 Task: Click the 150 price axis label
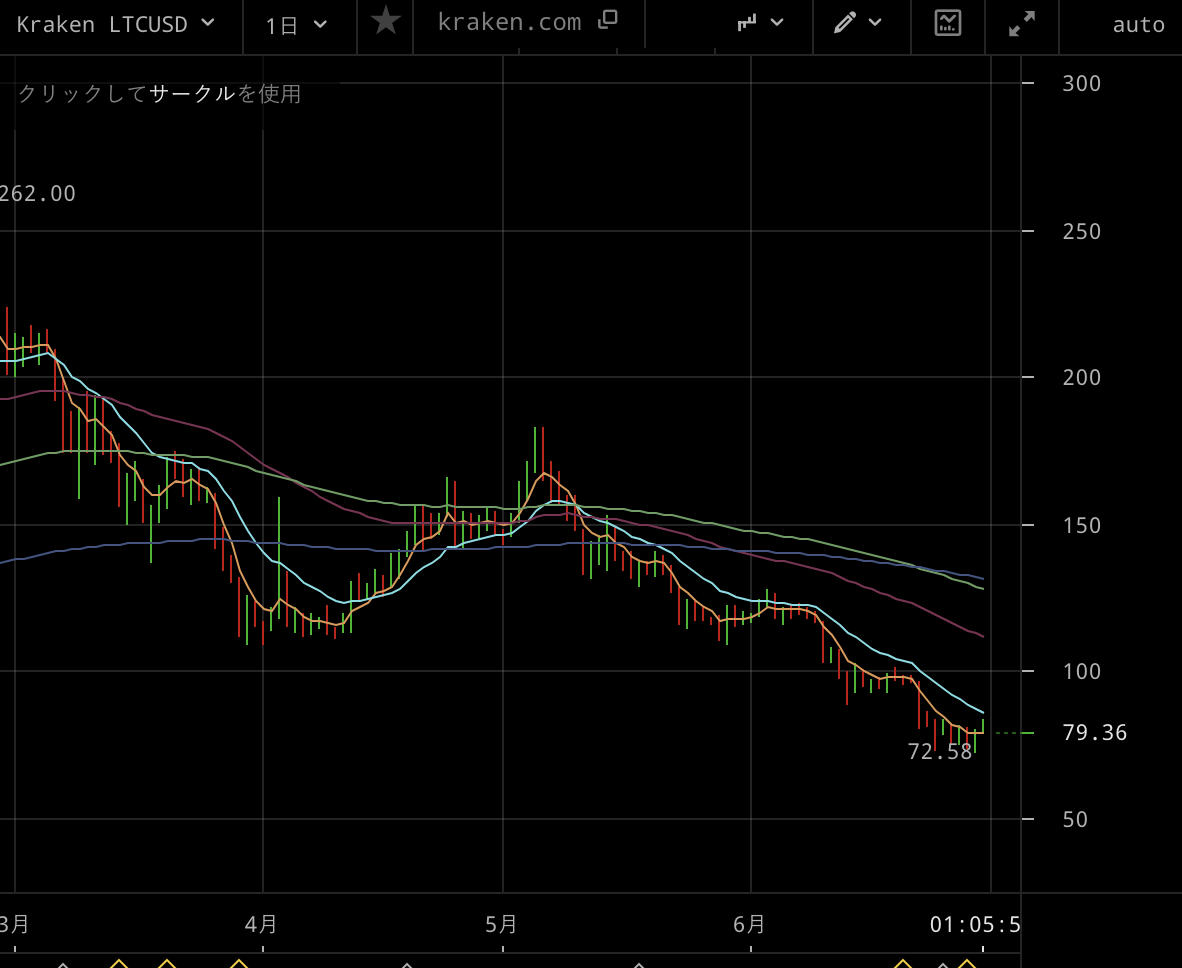click(1082, 525)
